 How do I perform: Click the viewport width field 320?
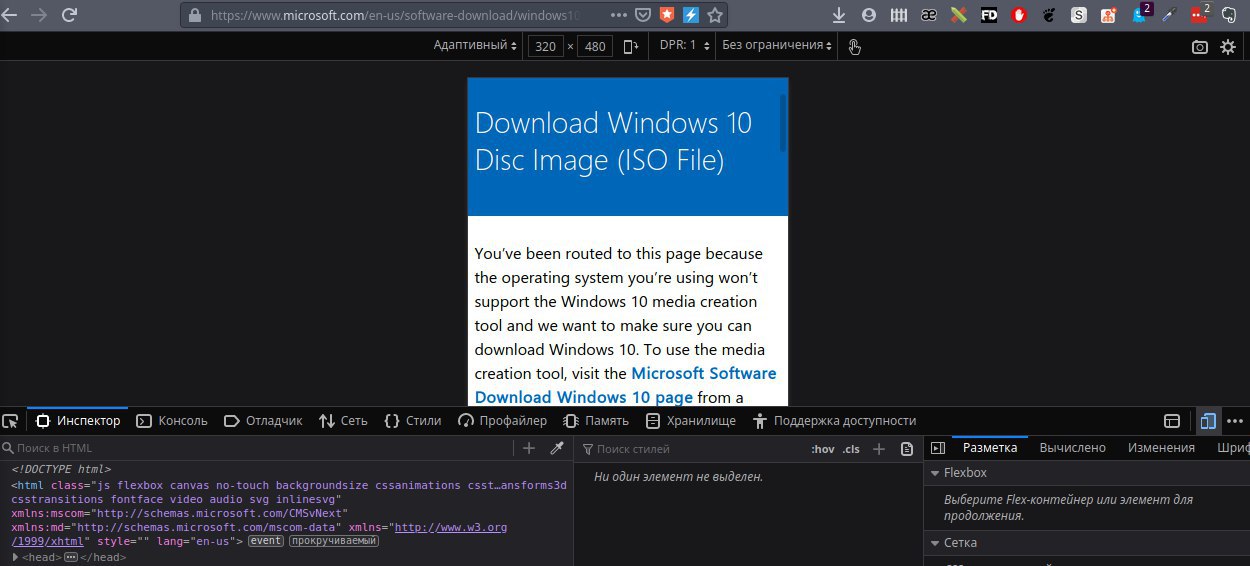pos(545,46)
